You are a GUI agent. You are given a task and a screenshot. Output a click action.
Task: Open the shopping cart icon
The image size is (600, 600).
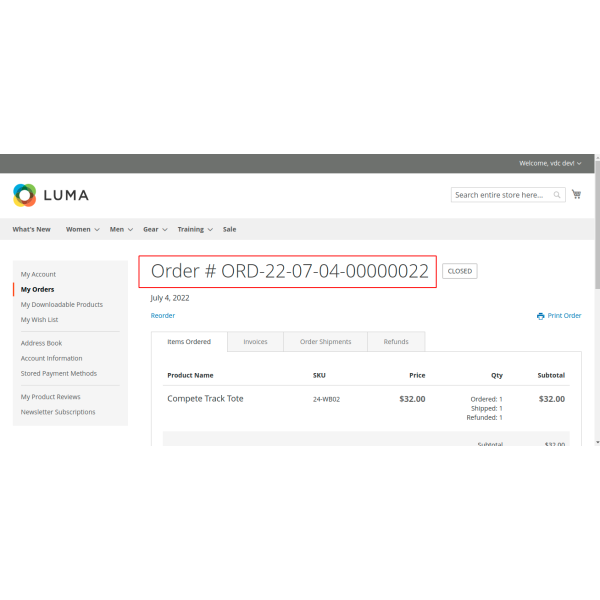pos(576,195)
